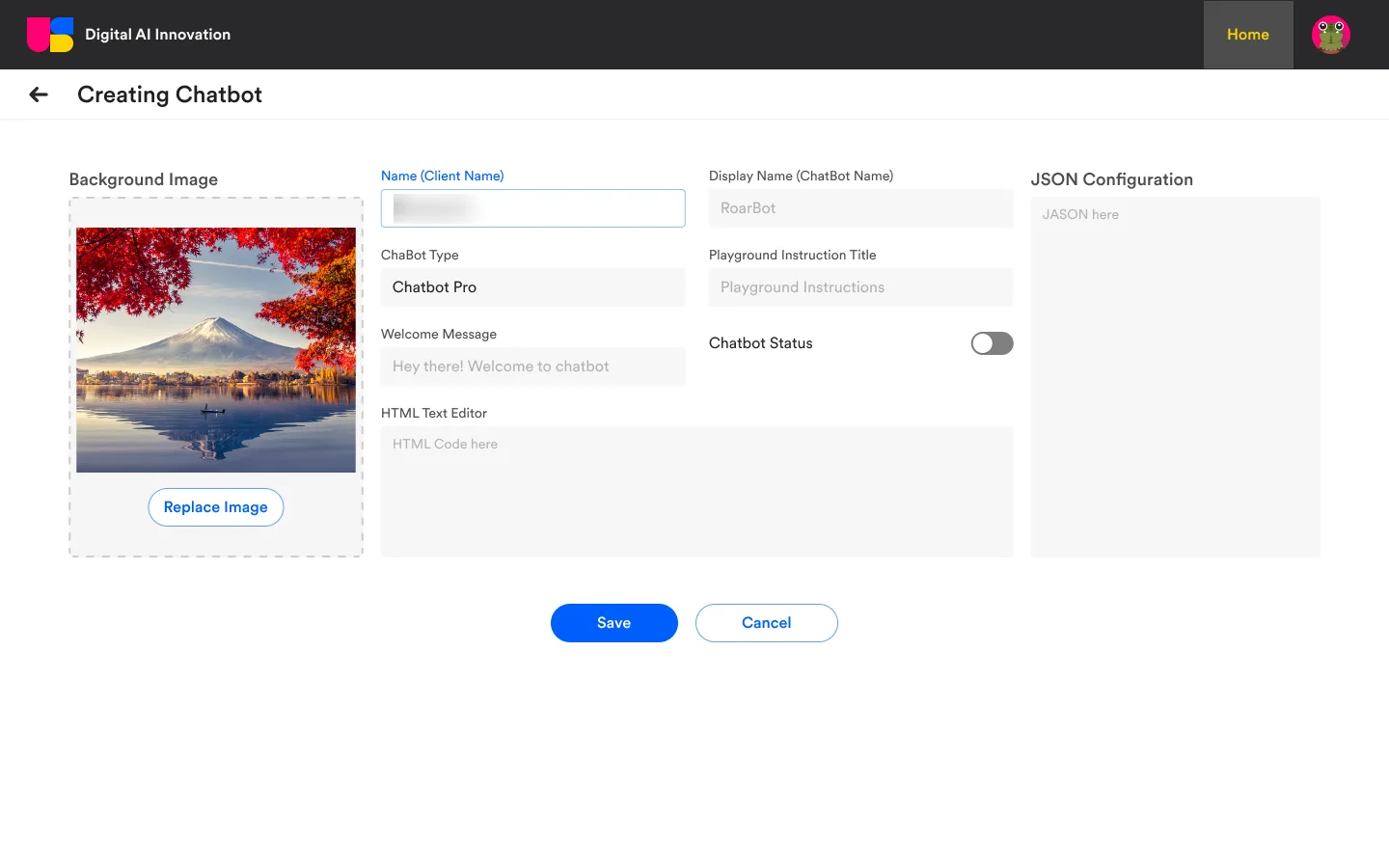Click the Digital AI Innovation title text
Viewport: 1389px width, 868px height.
(158, 35)
